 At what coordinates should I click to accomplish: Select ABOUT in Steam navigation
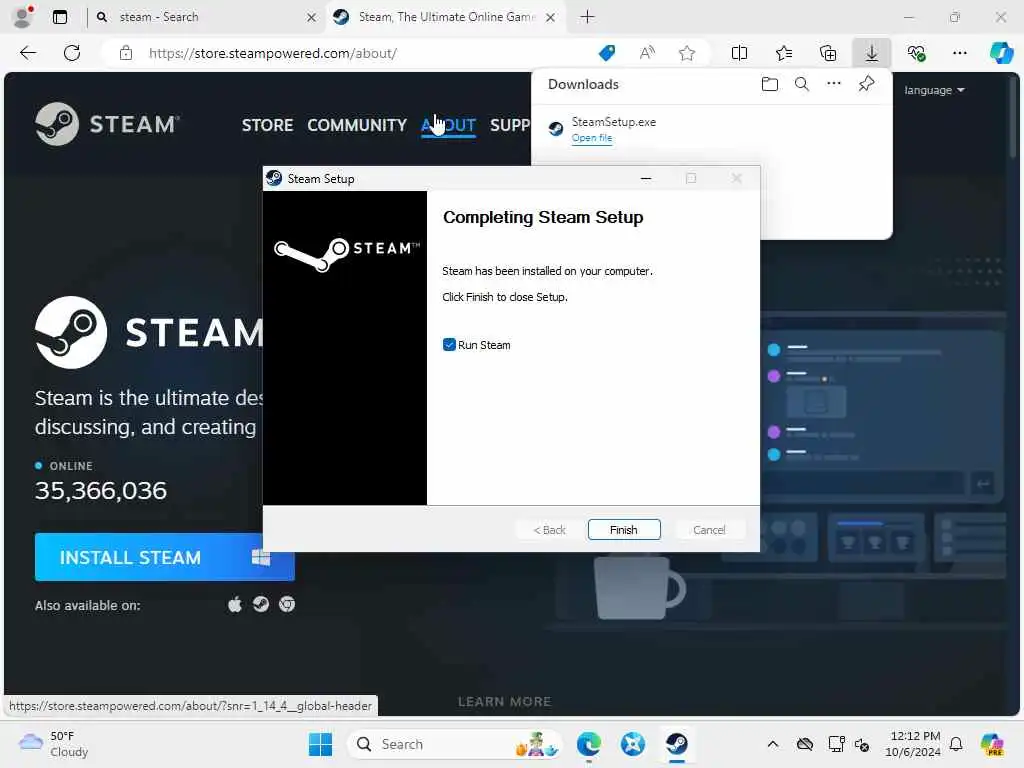pyautogui.click(x=449, y=125)
